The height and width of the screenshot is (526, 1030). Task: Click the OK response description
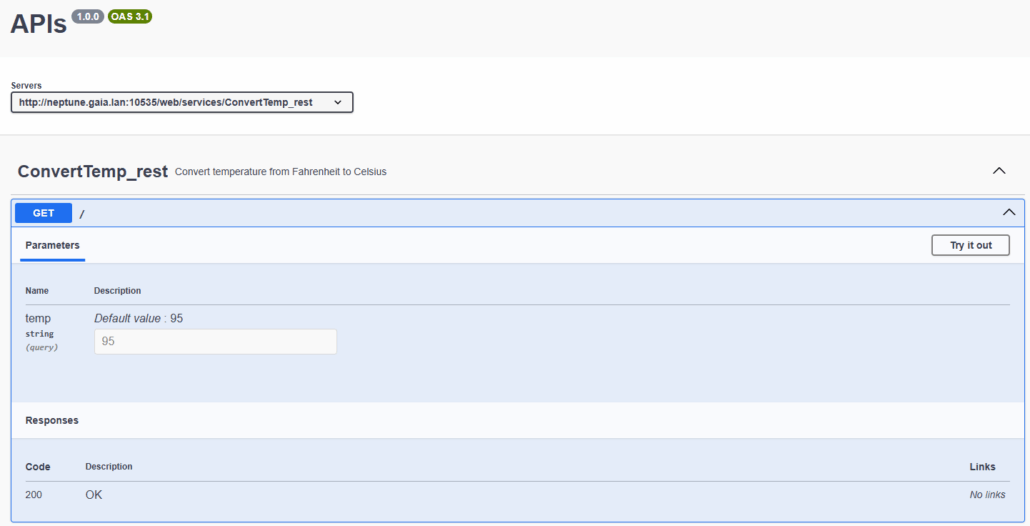pos(94,495)
